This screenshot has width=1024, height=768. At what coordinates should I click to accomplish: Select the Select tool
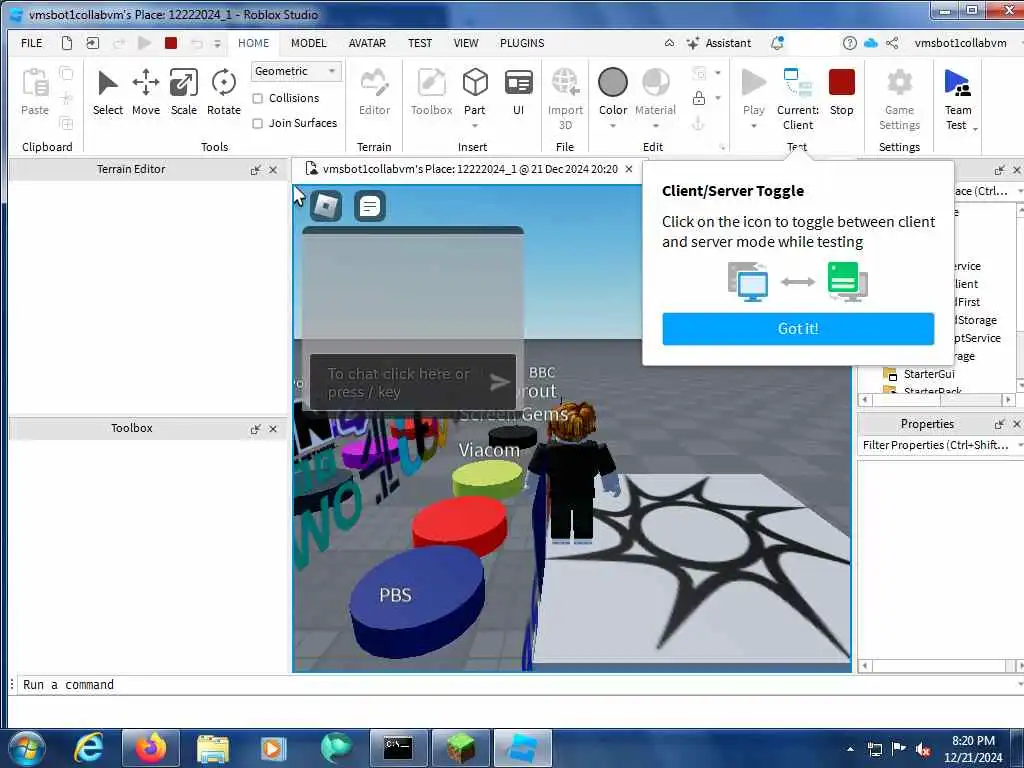pos(107,92)
